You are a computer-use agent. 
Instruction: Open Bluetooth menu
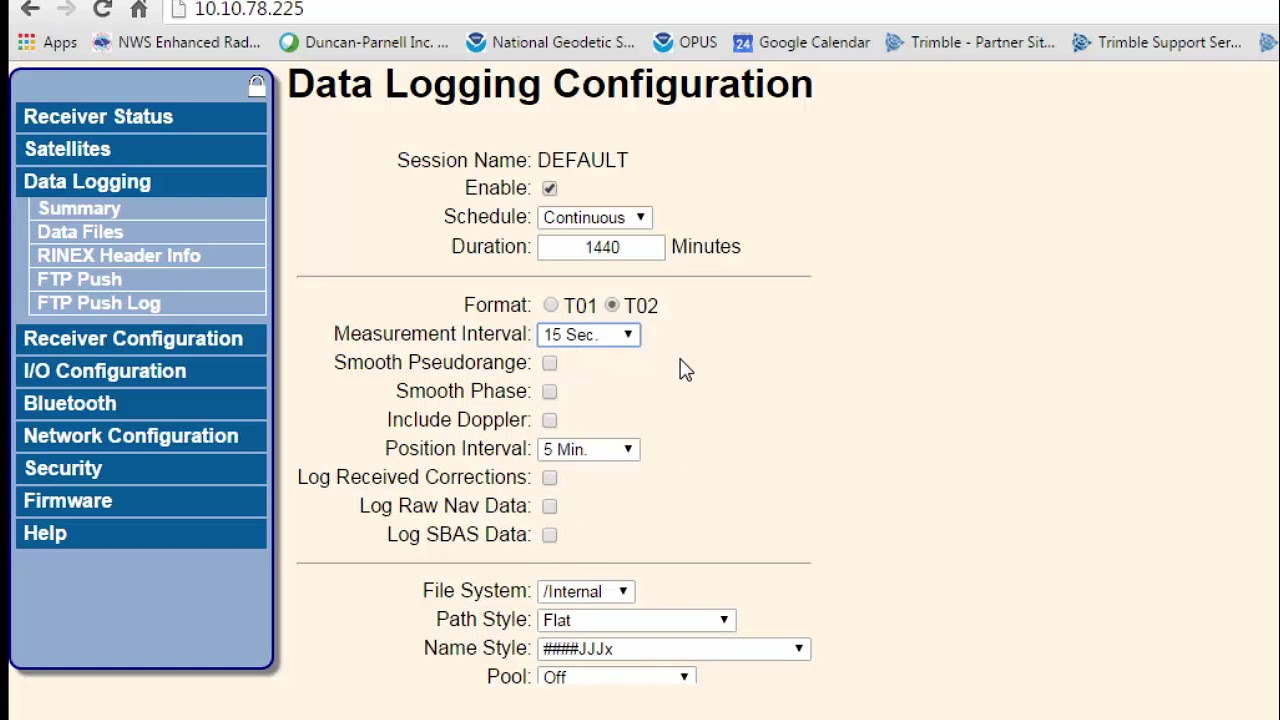click(141, 404)
